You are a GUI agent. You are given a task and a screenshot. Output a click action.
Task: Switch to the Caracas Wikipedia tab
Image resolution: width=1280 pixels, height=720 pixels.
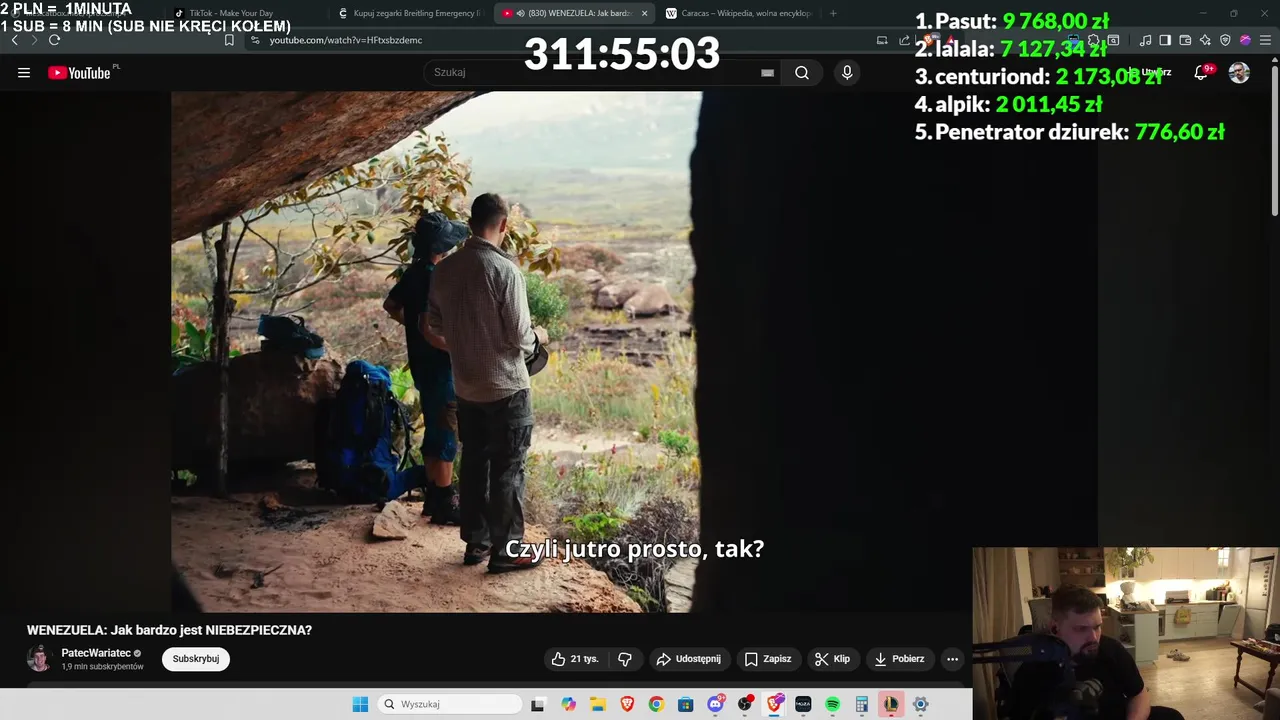pos(740,13)
